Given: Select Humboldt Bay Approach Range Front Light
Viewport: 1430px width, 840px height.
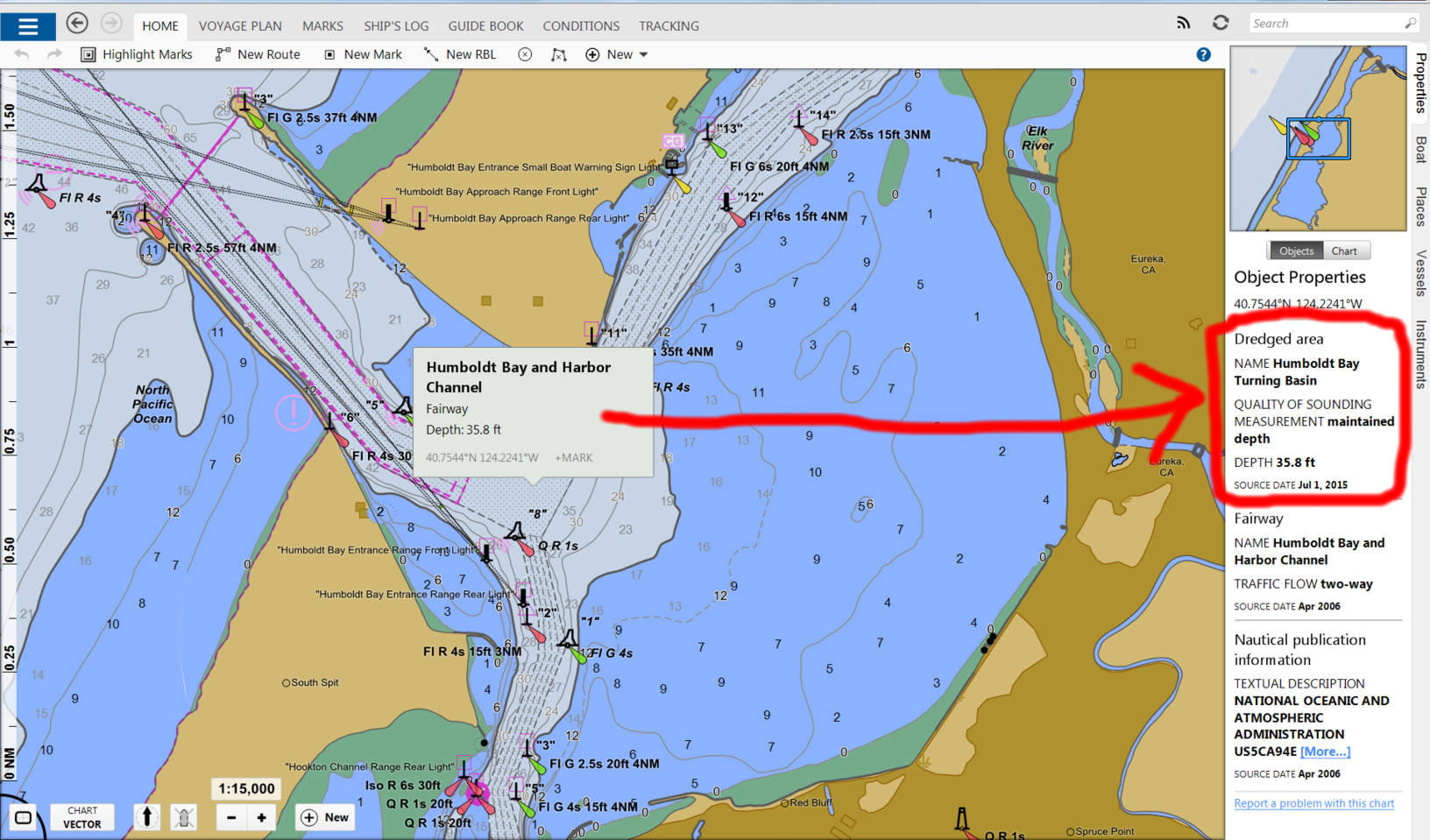Looking at the screenshot, I should coord(388,210).
